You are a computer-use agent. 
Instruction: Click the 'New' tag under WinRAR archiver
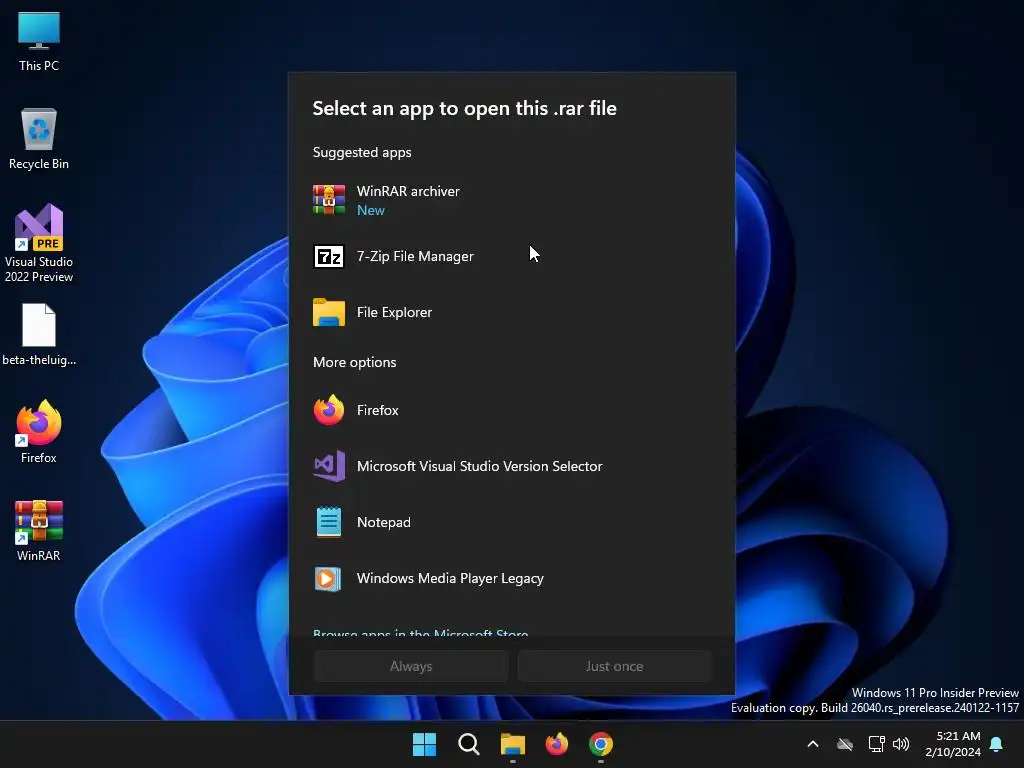pyautogui.click(x=370, y=210)
